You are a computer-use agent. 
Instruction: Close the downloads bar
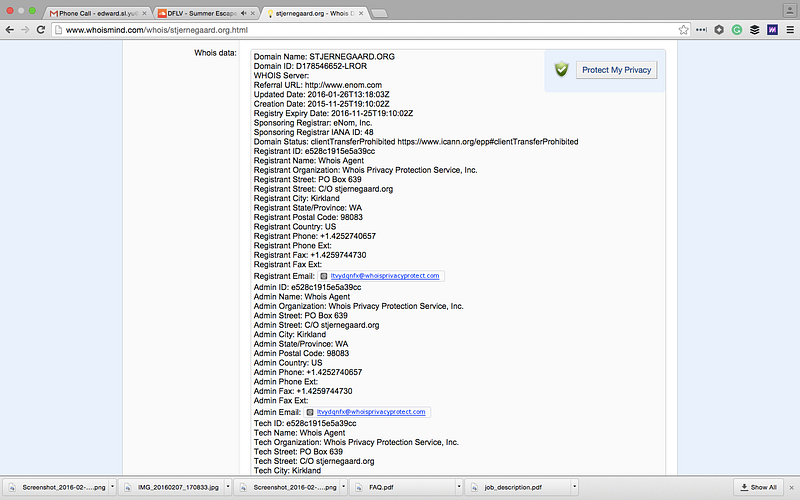tap(791, 488)
